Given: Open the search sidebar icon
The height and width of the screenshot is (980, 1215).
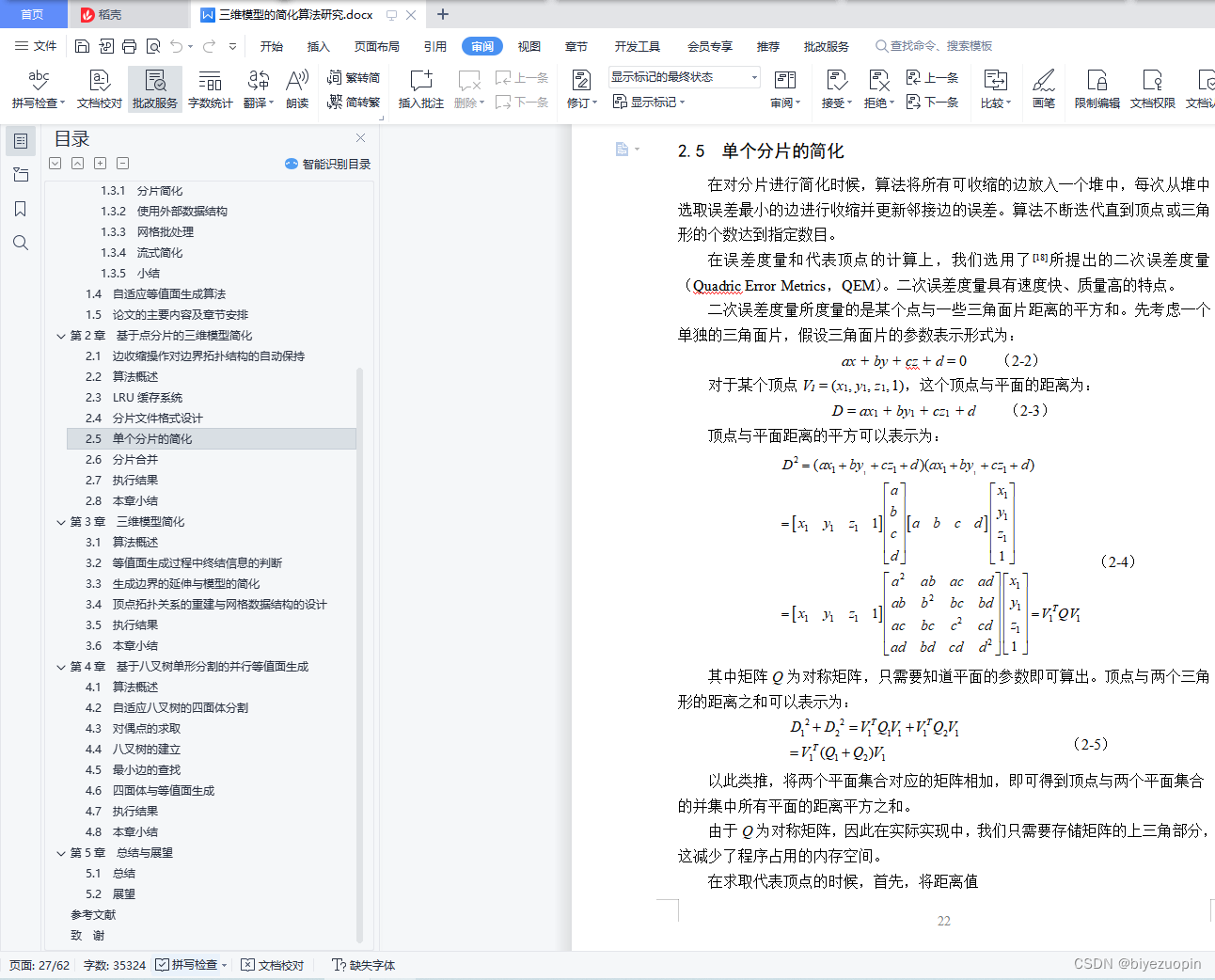Looking at the screenshot, I should click(x=21, y=243).
